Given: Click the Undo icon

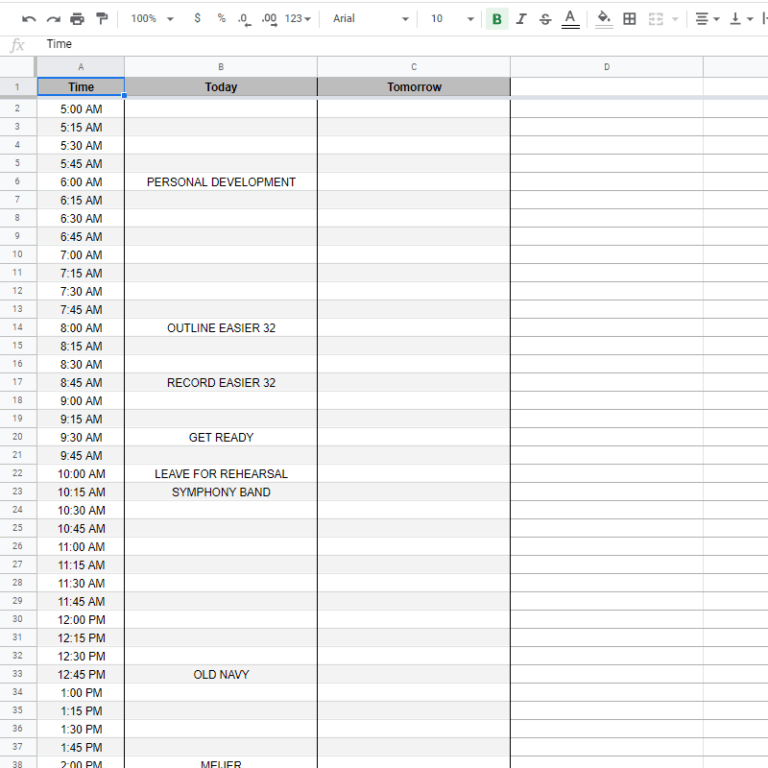Looking at the screenshot, I should tap(29, 19).
